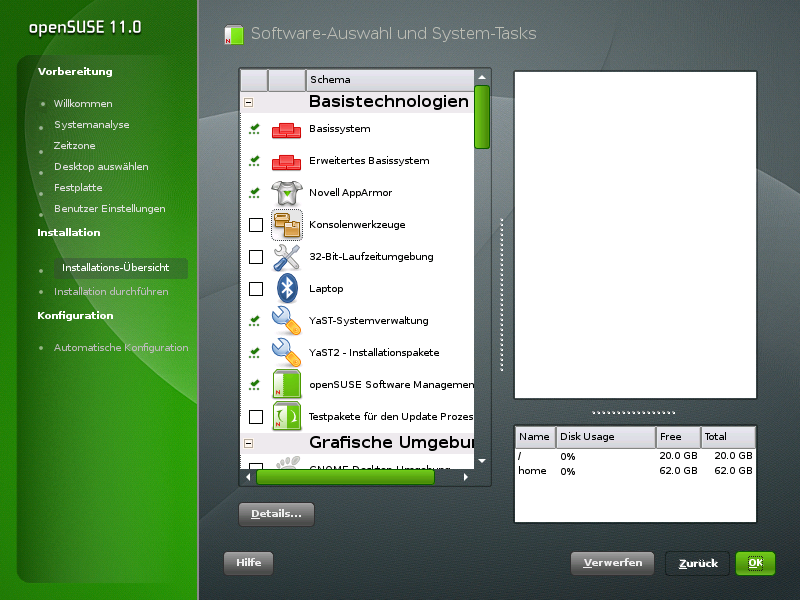
Task: Toggle the Erweitertes Basissystem selection status
Action: point(255,162)
